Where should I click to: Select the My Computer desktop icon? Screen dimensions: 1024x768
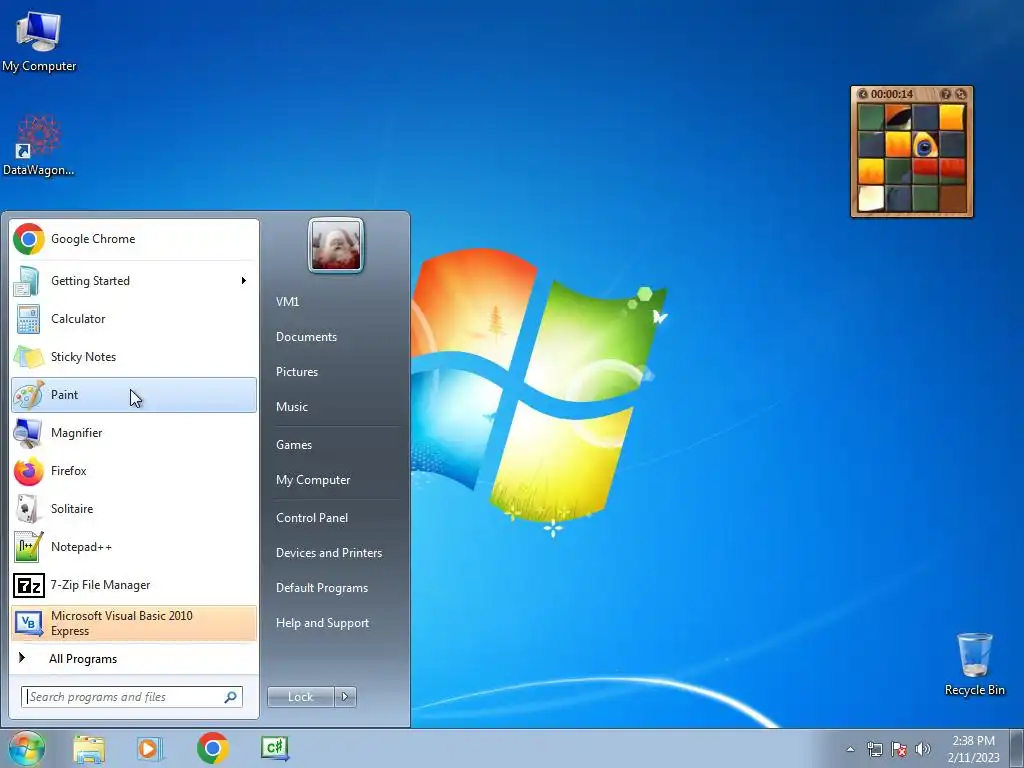(39, 40)
